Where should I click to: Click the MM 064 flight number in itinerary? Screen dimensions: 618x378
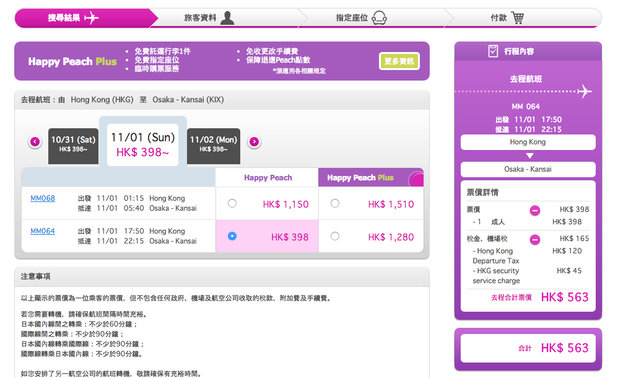point(525,106)
